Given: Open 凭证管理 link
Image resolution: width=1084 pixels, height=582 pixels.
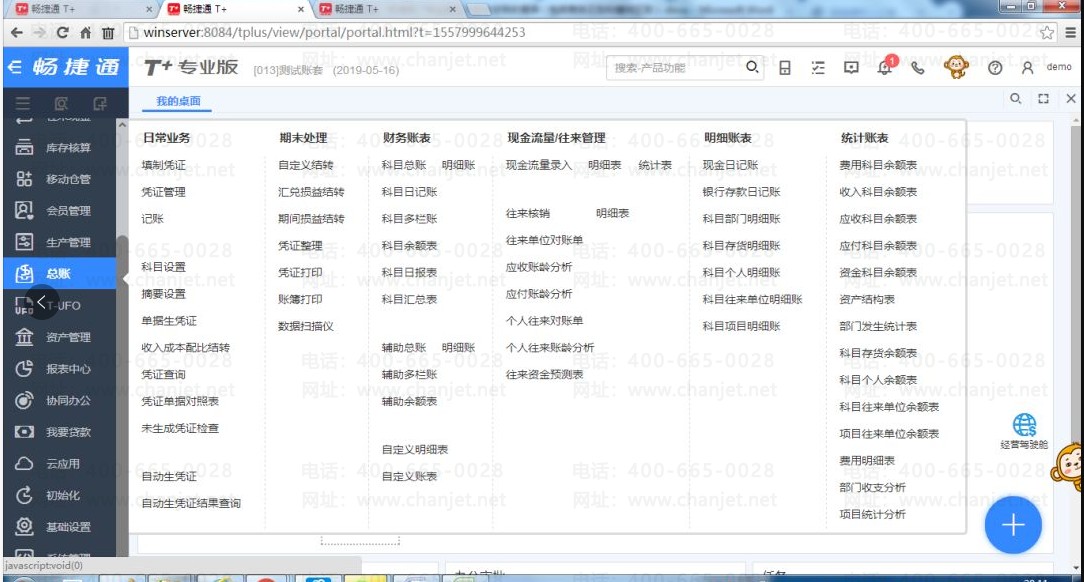Looking at the screenshot, I should coord(163,192).
